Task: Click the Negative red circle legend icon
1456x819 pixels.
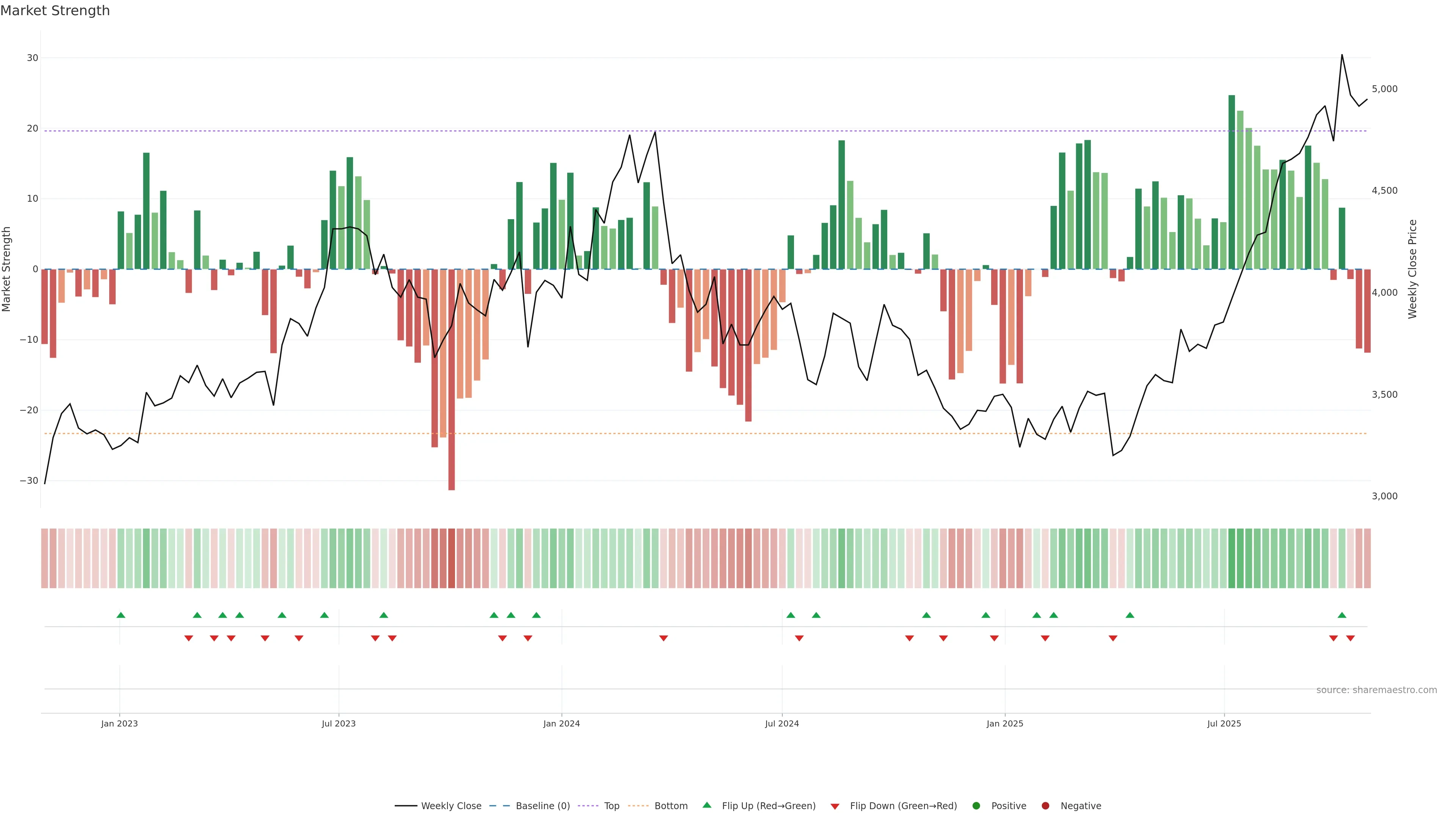Action: click(1045, 806)
